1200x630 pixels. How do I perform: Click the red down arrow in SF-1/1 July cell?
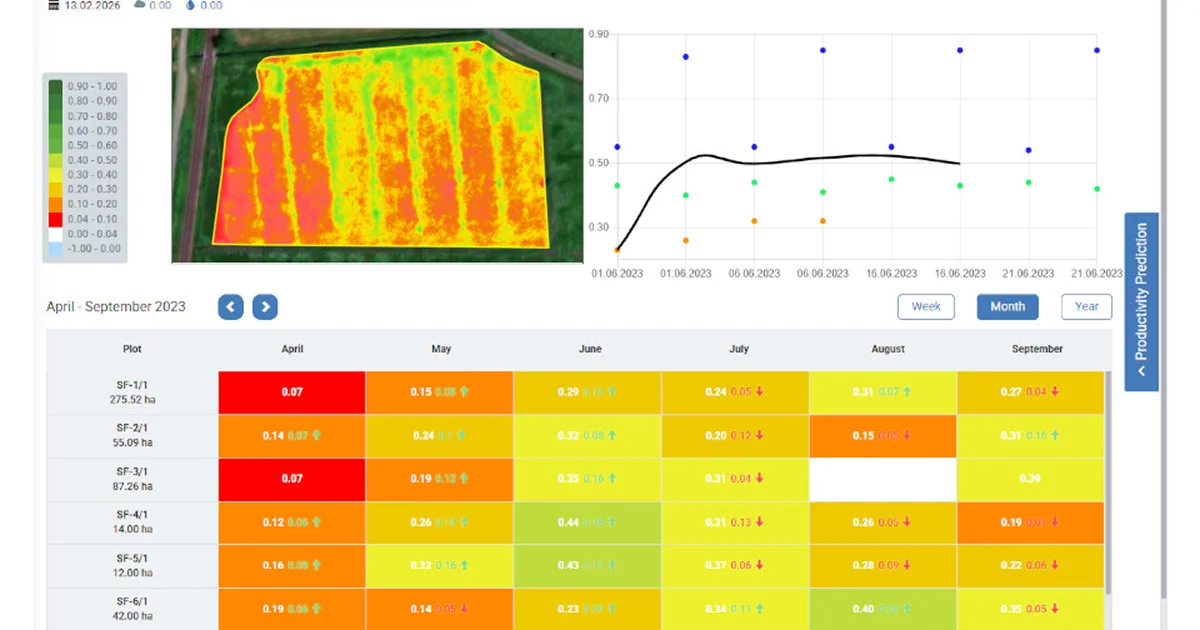(759, 392)
